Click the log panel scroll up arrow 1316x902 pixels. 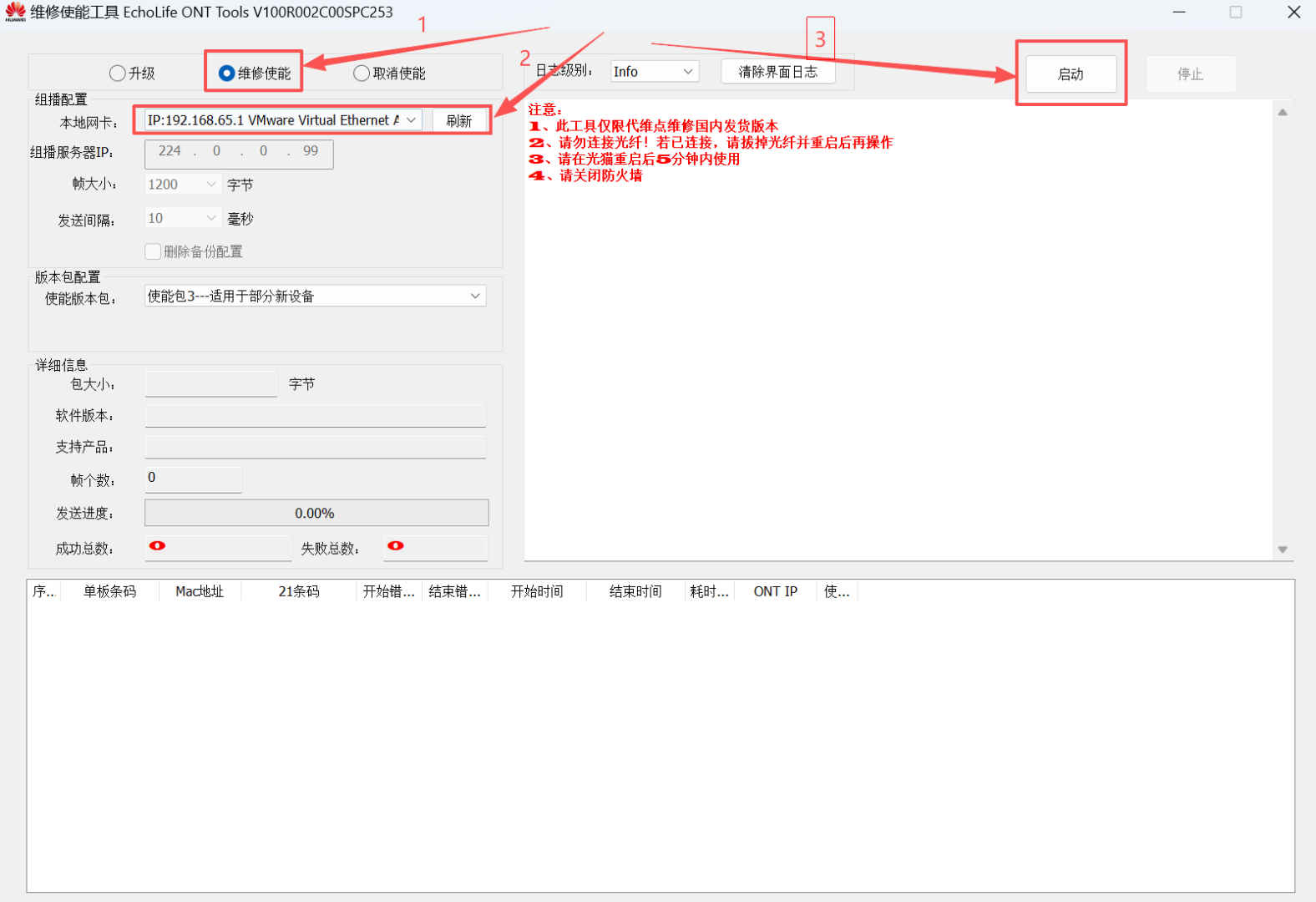tap(1283, 112)
